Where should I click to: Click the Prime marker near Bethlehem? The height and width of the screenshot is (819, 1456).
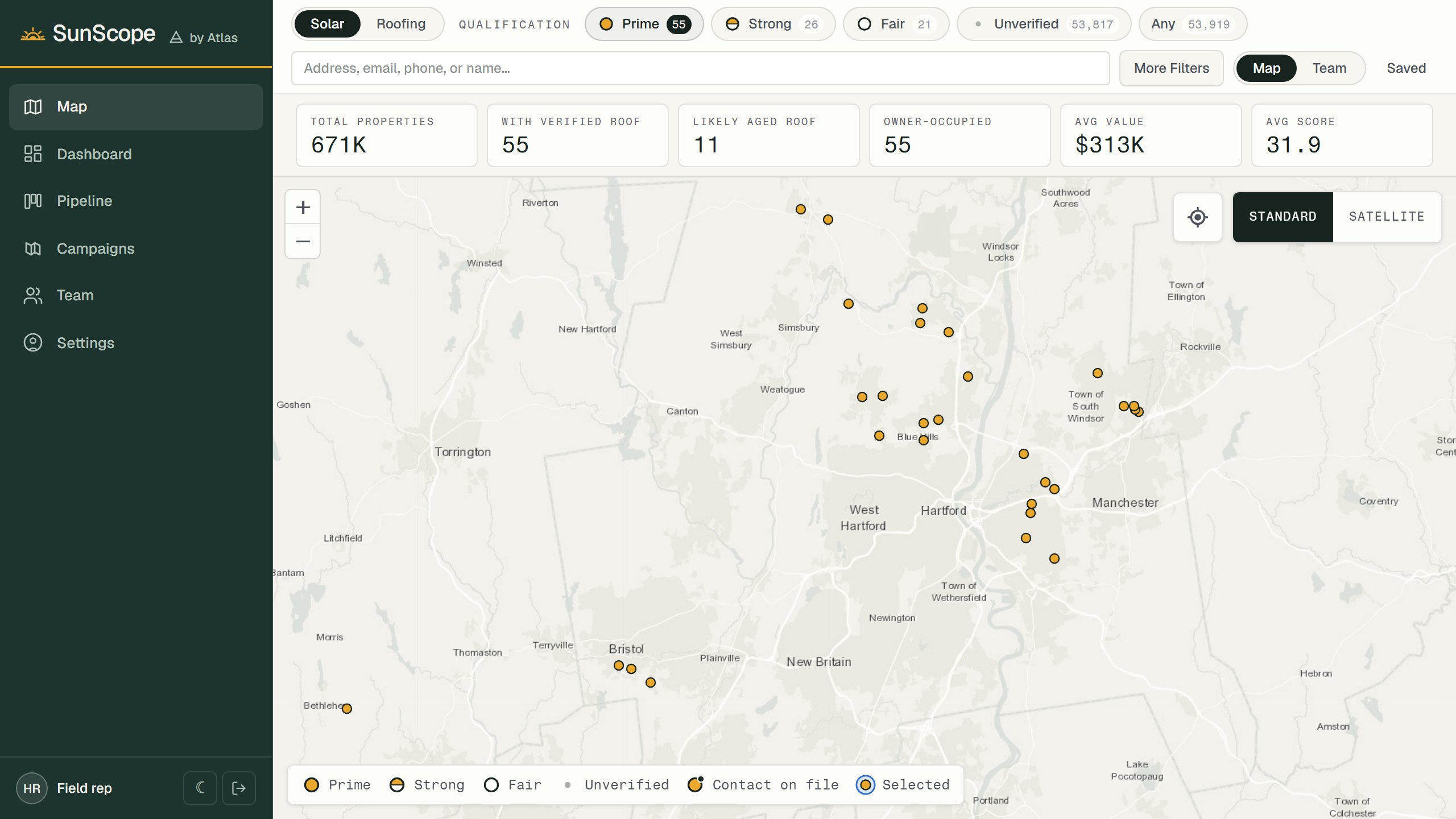[347, 709]
